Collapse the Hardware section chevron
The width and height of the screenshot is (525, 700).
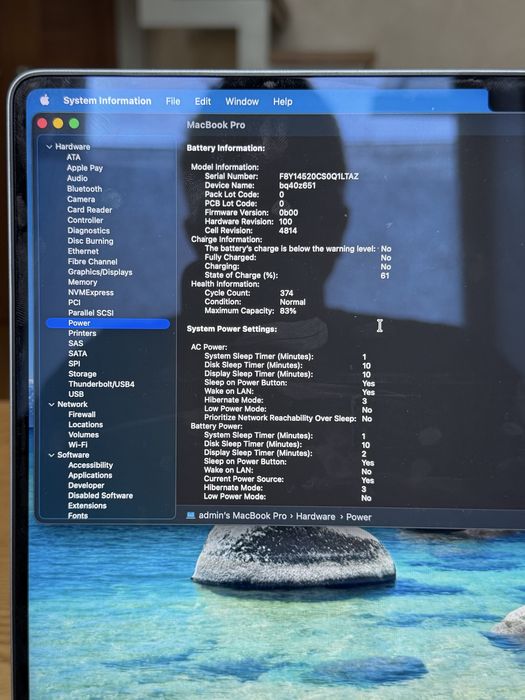49,147
